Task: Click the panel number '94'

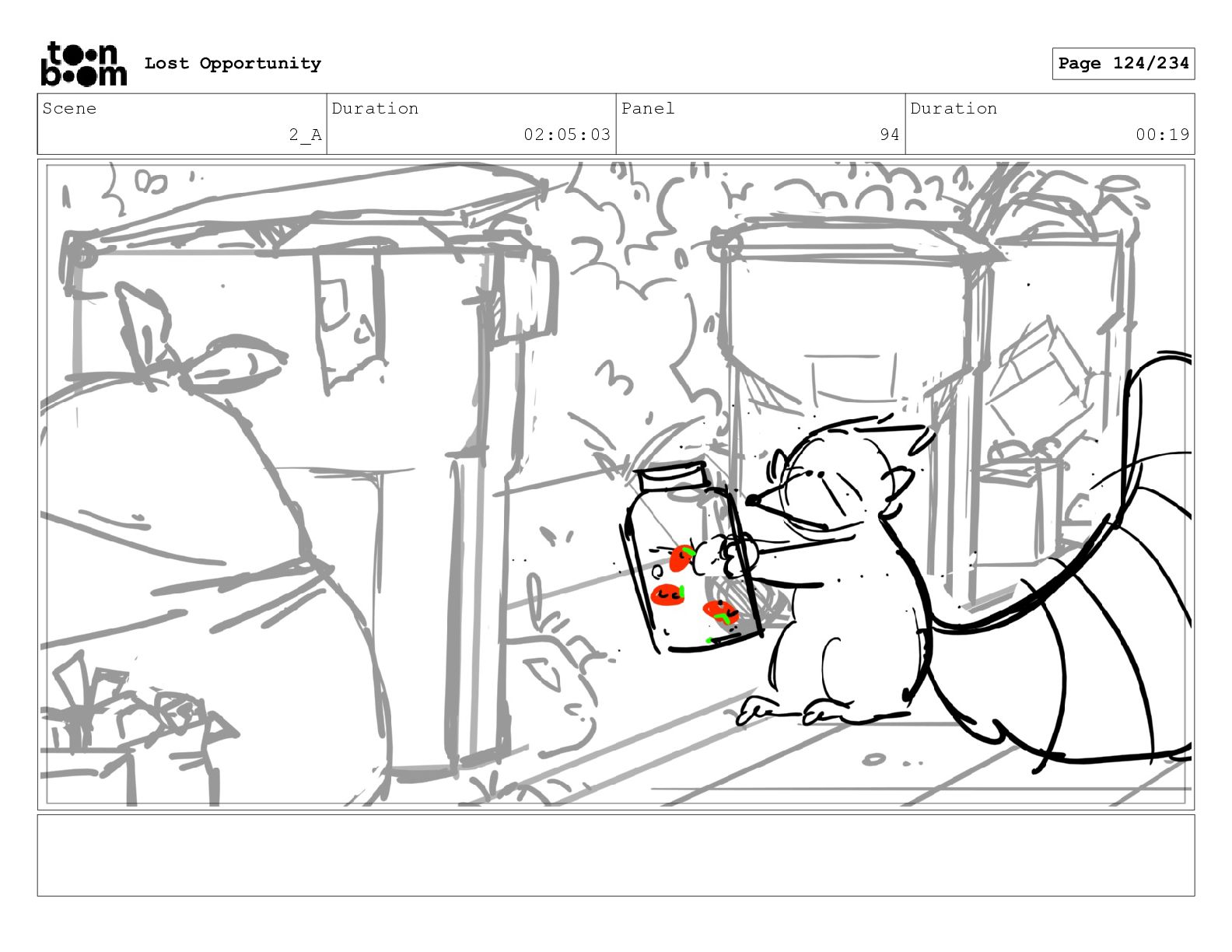Action: click(x=890, y=135)
